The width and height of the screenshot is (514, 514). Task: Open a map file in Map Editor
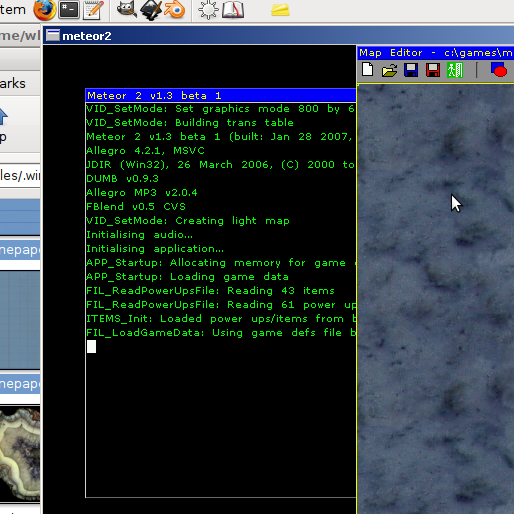[x=389, y=70]
